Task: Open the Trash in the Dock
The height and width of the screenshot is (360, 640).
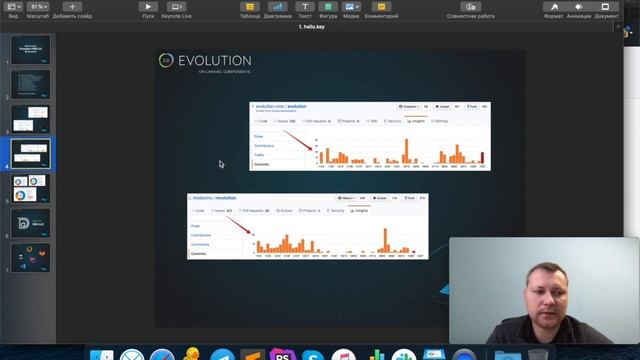Action: coord(538,354)
